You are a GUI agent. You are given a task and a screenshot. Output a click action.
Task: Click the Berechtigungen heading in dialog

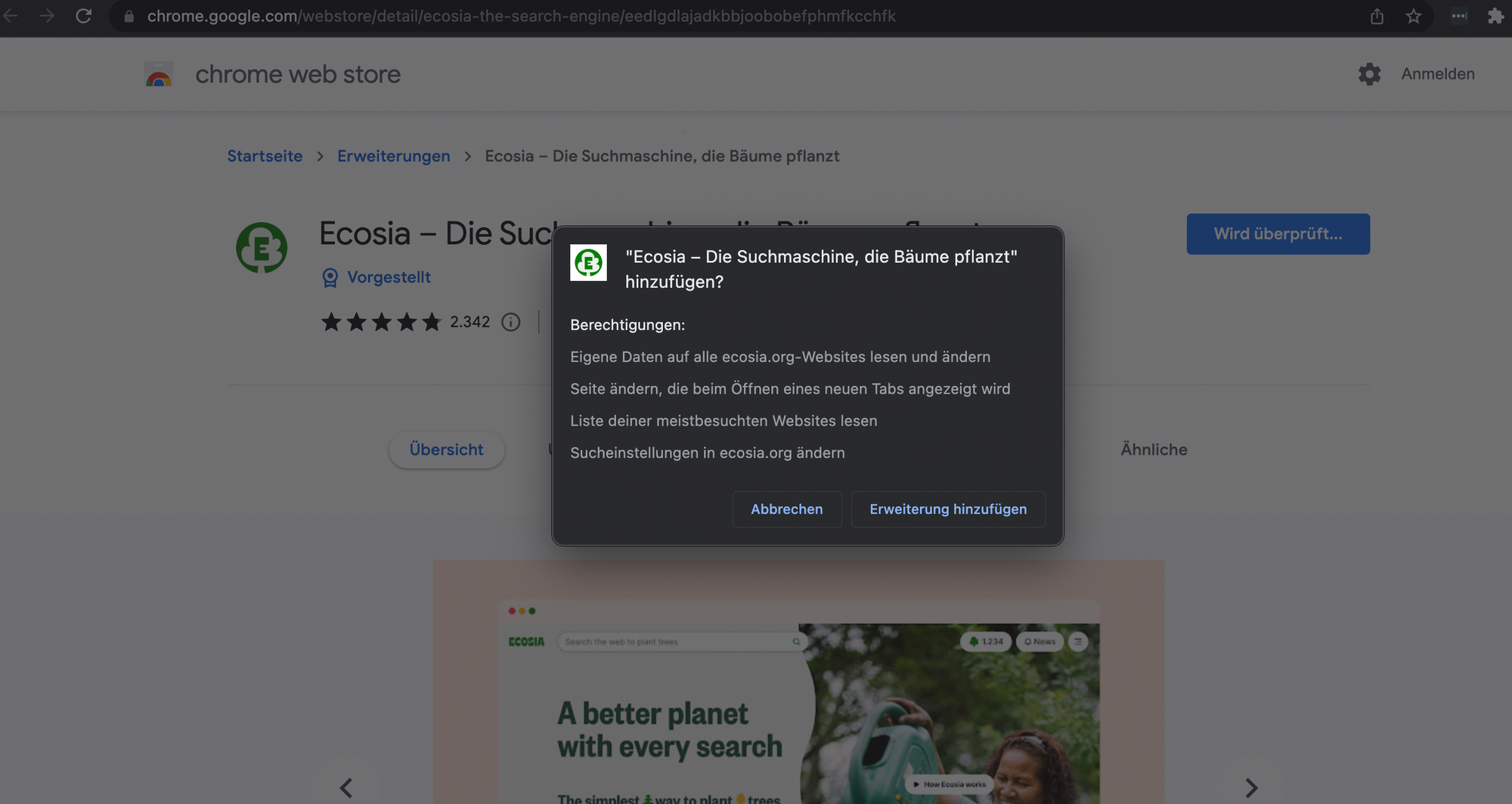[627, 325]
